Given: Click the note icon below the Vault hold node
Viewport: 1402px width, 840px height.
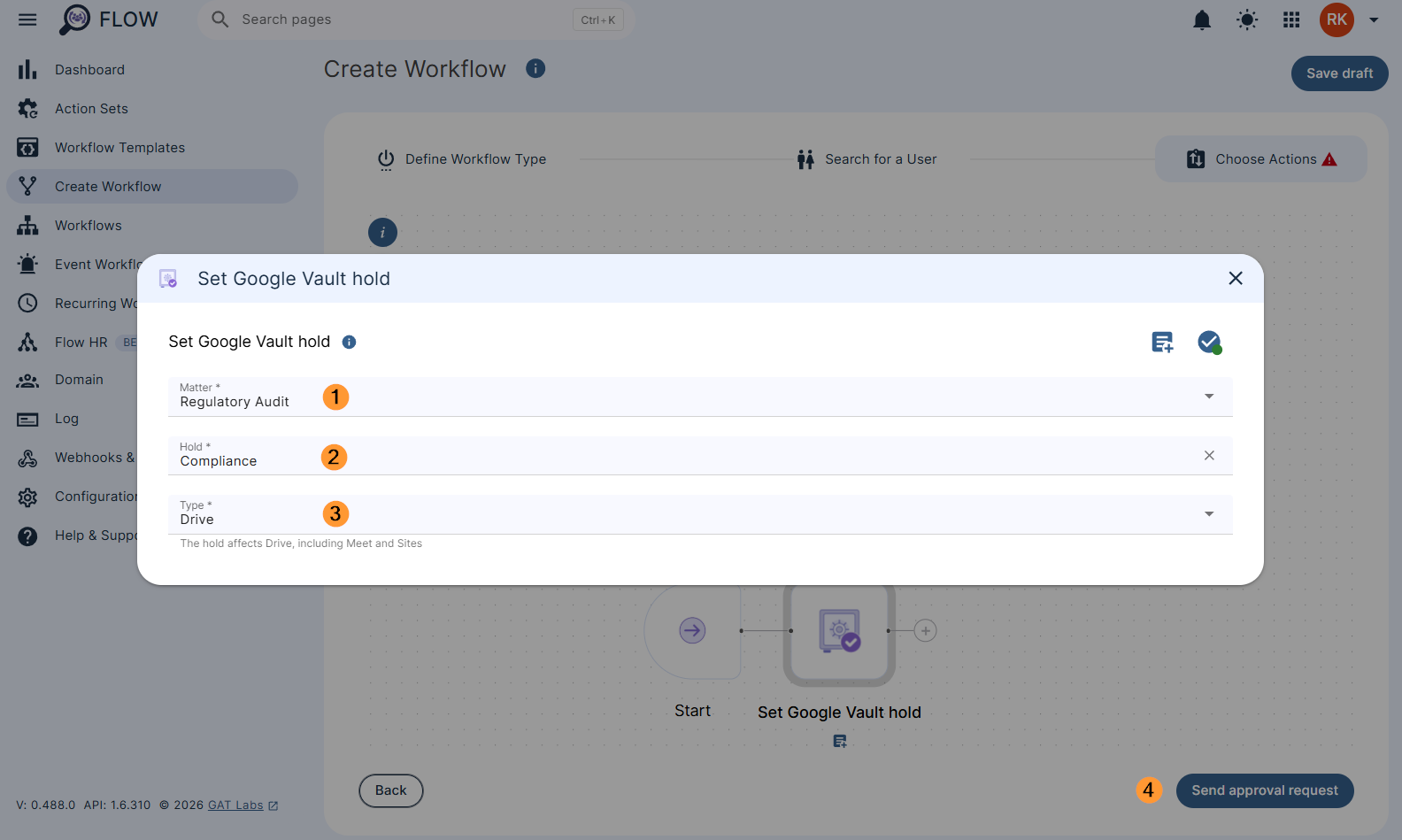Looking at the screenshot, I should [x=840, y=742].
